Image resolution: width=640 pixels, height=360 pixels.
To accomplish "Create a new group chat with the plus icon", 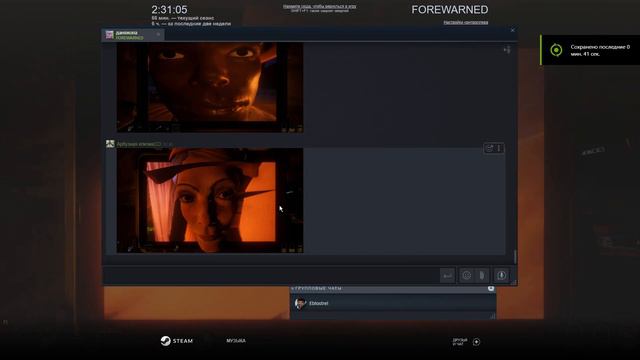I will [x=491, y=288].
